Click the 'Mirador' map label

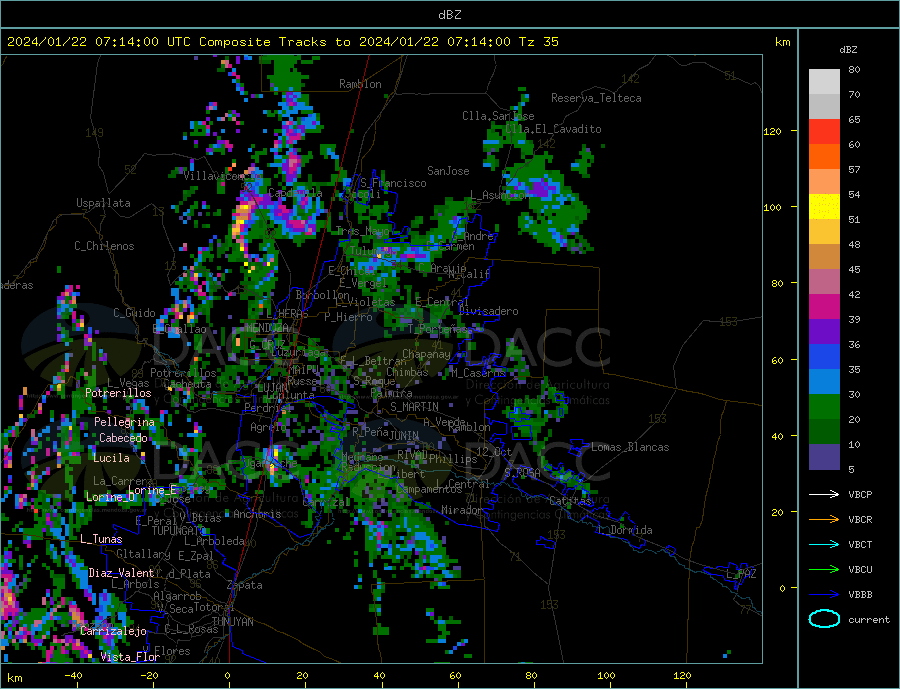click(462, 510)
